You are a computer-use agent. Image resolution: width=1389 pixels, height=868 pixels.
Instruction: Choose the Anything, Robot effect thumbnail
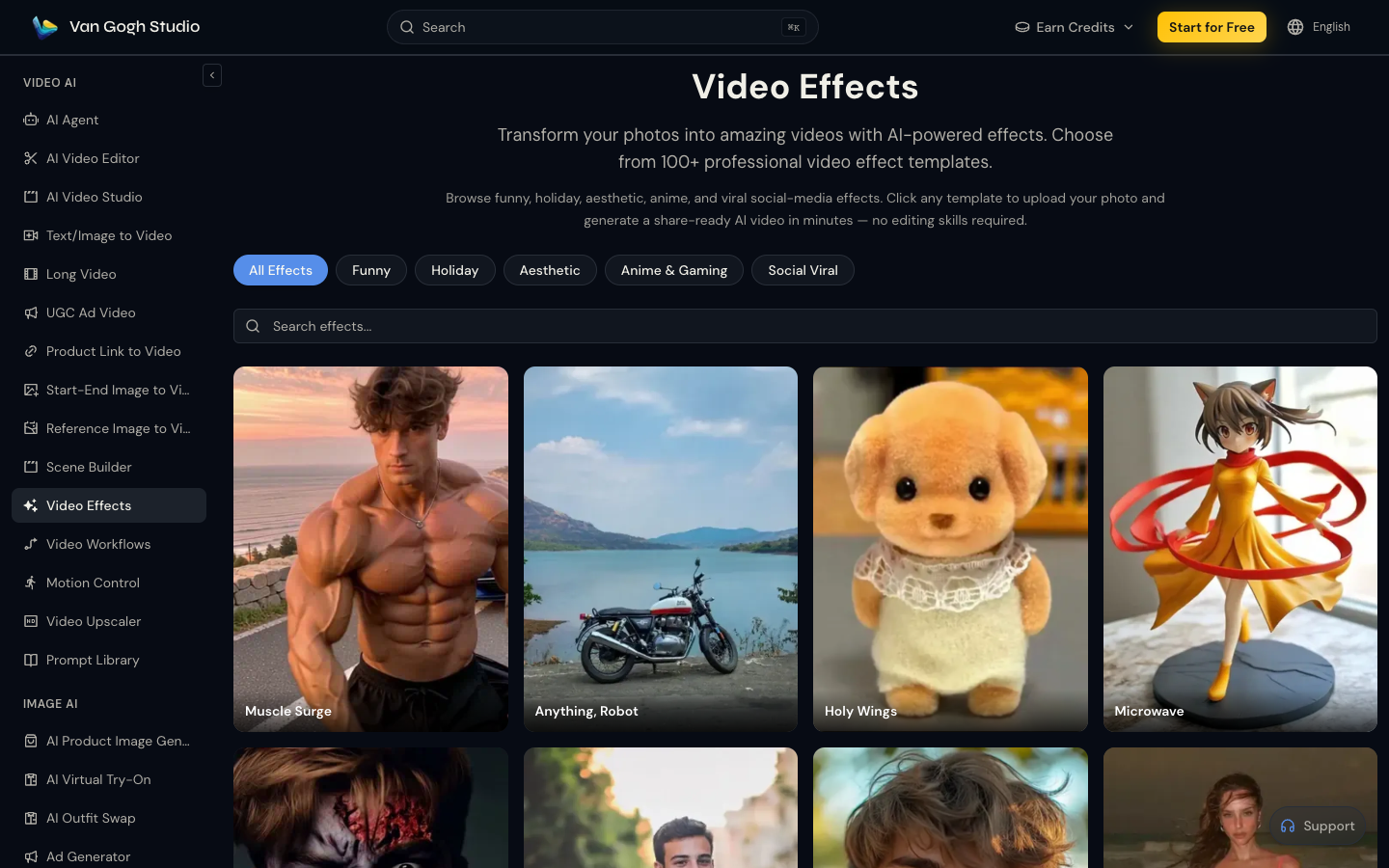coord(661,549)
